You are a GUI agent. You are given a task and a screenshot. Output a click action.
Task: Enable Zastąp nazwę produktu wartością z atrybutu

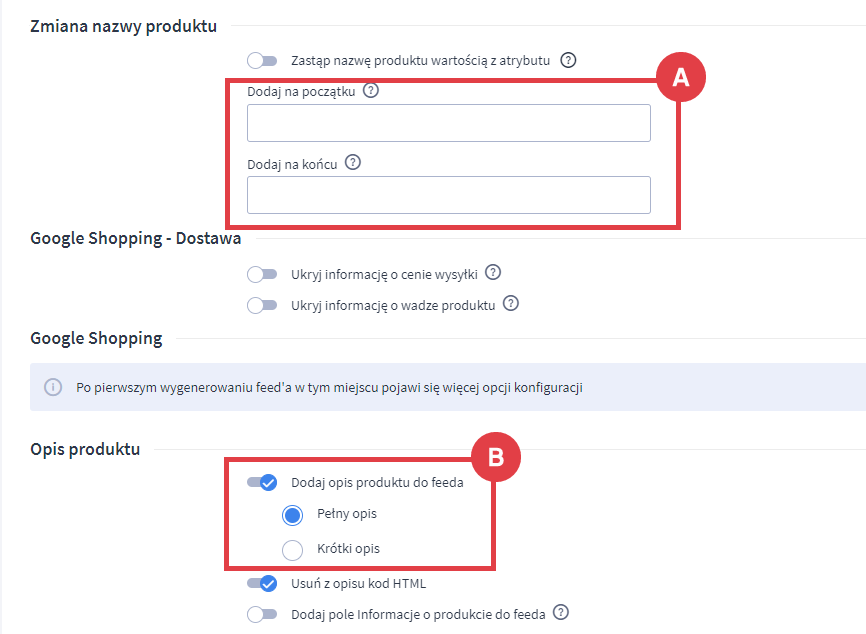(x=262, y=61)
